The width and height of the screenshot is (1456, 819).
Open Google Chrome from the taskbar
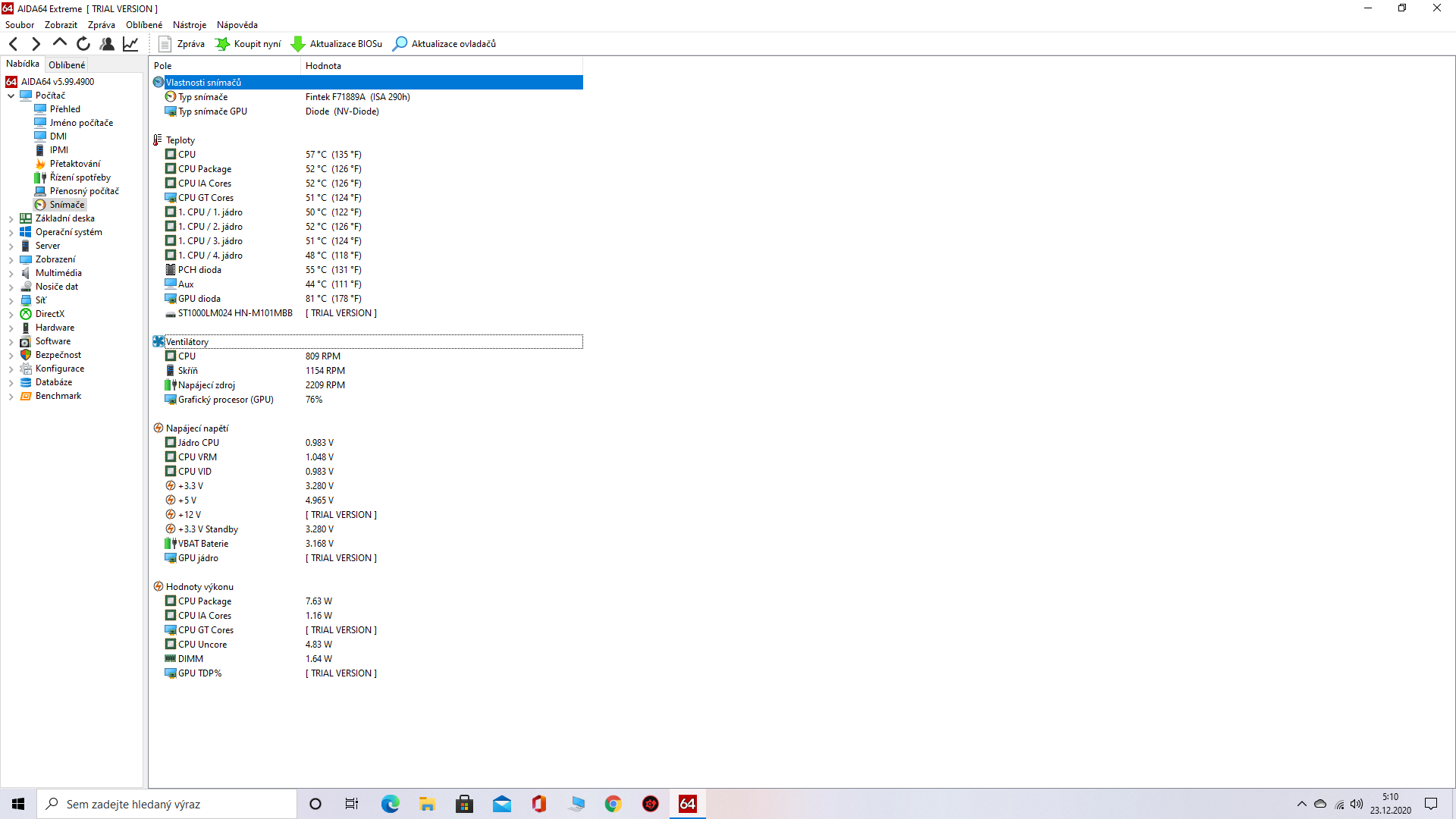[x=613, y=804]
